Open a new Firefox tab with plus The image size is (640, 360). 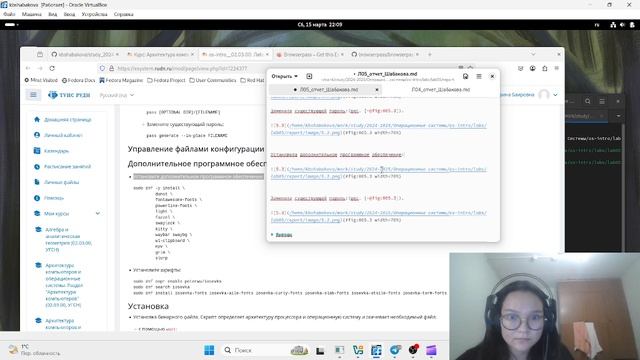click(x=429, y=54)
